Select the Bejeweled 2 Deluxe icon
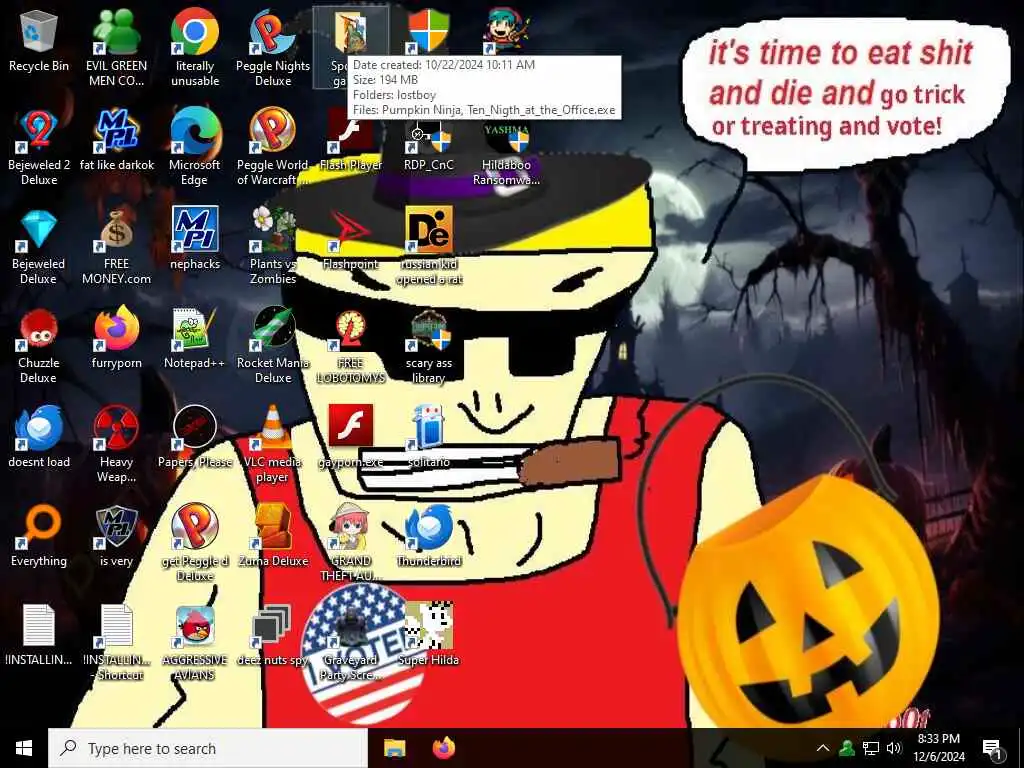 tap(39, 147)
